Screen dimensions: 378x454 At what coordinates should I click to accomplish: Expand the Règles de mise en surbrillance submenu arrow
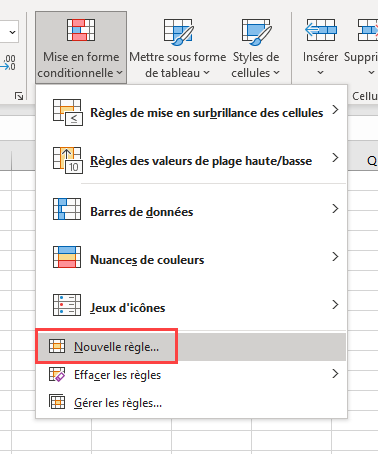pyautogui.click(x=335, y=110)
